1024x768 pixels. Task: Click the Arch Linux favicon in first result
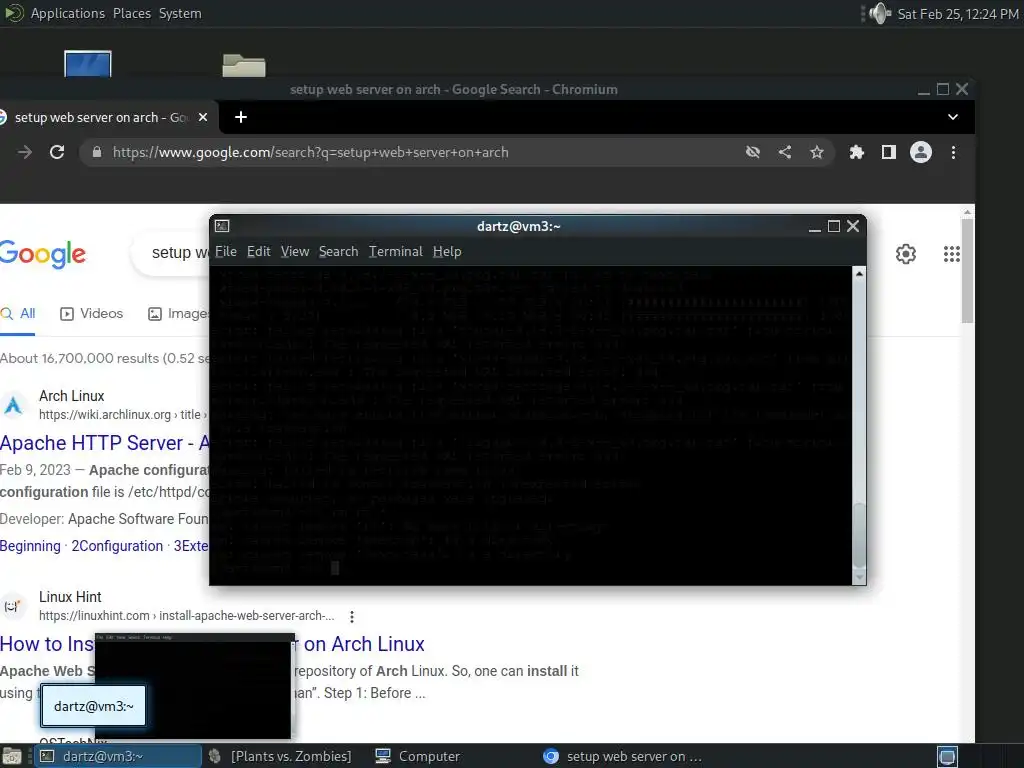14,405
